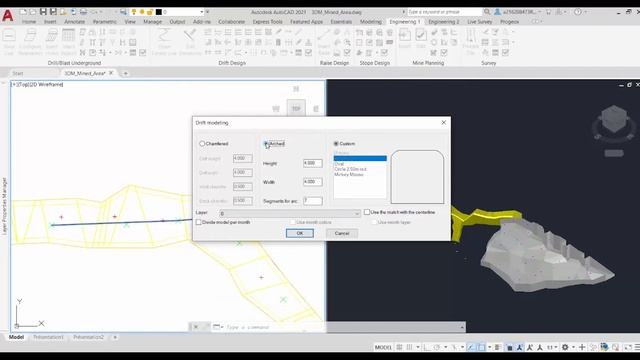This screenshot has width=640, height=360.
Task: Expand the layer list dropdown in title bar
Action: (202, 12)
